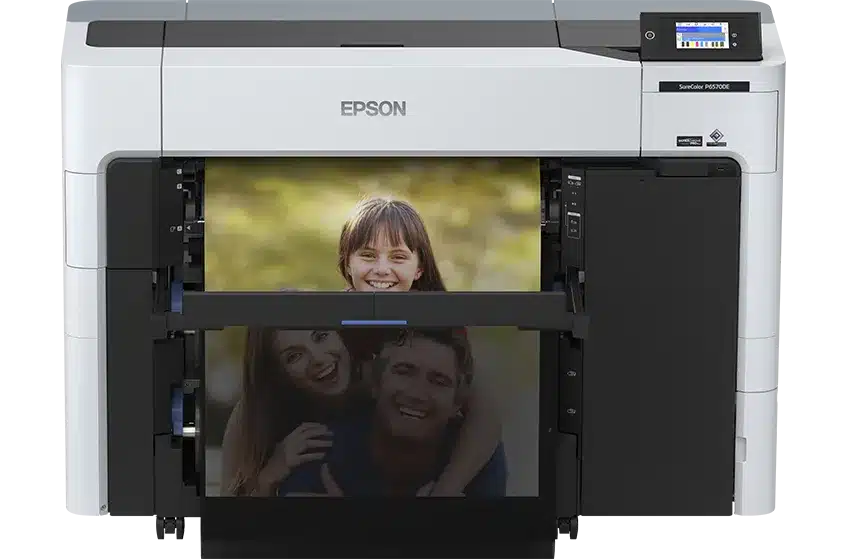Screen dimensions: 847x559
Task: Click the black UltraChrome Pro badge
Action: 690,142
